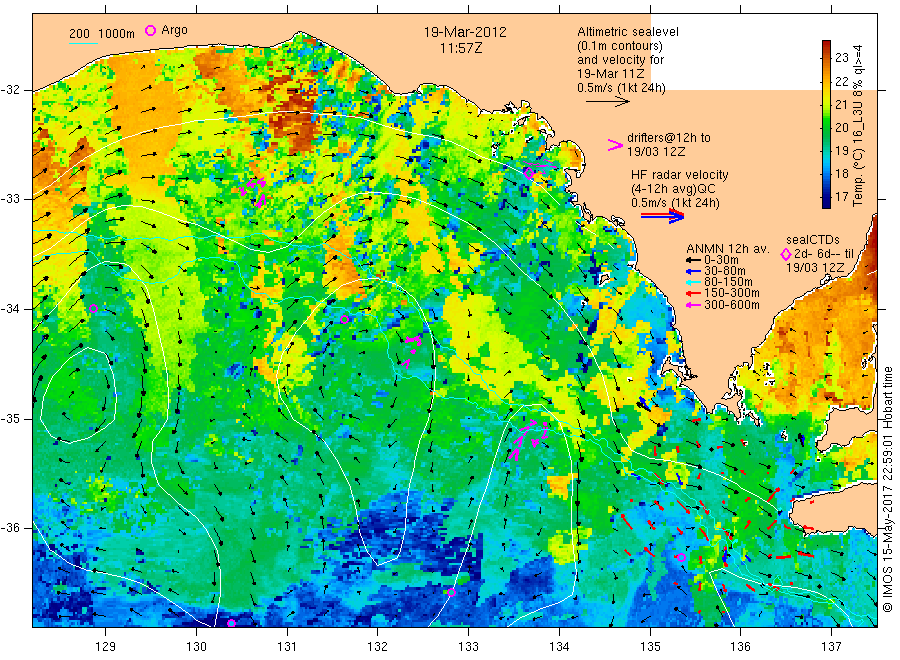Click the cyan arrow beside 80-150m
Screen dimensions: 900x660
coord(693,282)
